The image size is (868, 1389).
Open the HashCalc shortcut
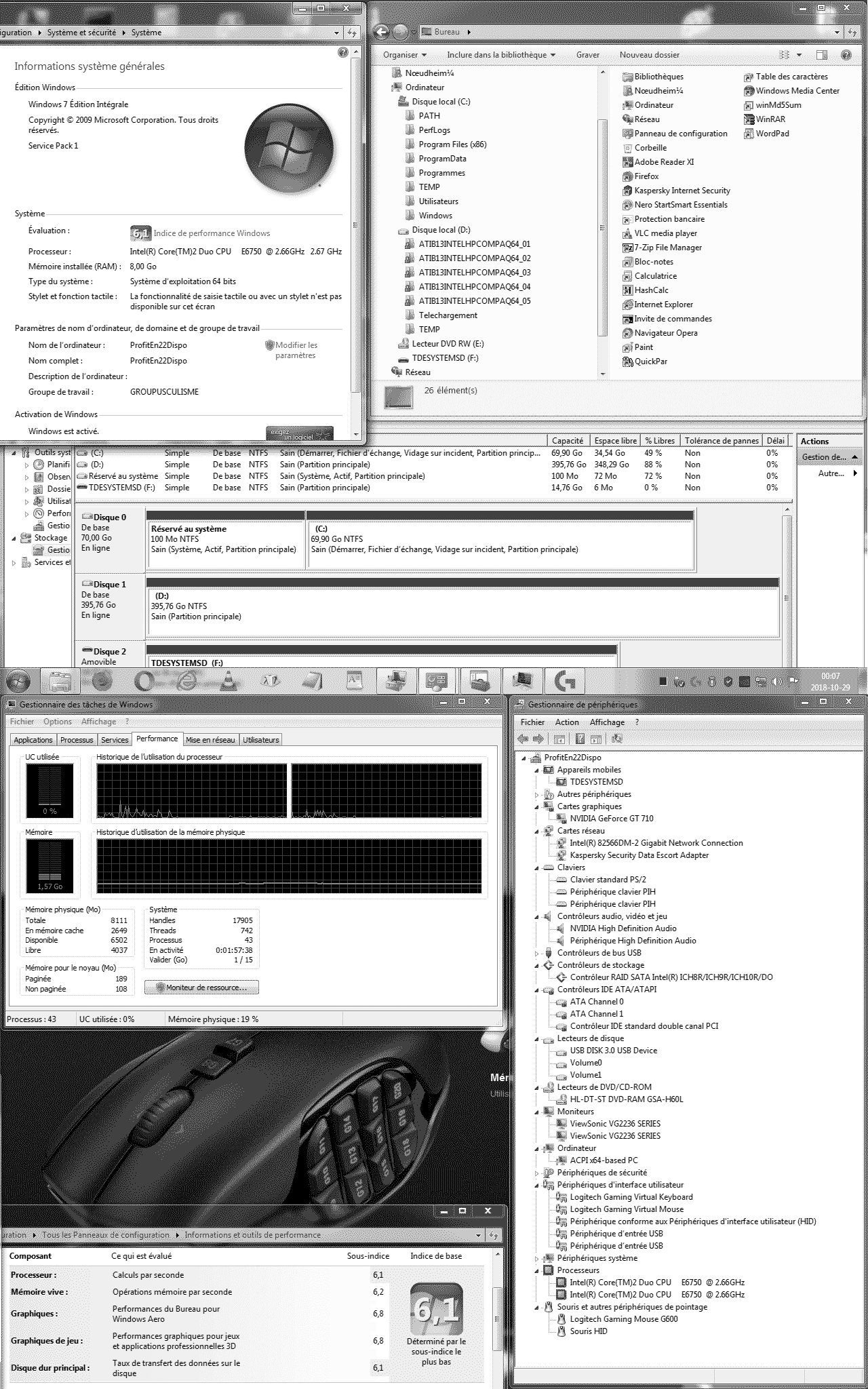[645, 290]
